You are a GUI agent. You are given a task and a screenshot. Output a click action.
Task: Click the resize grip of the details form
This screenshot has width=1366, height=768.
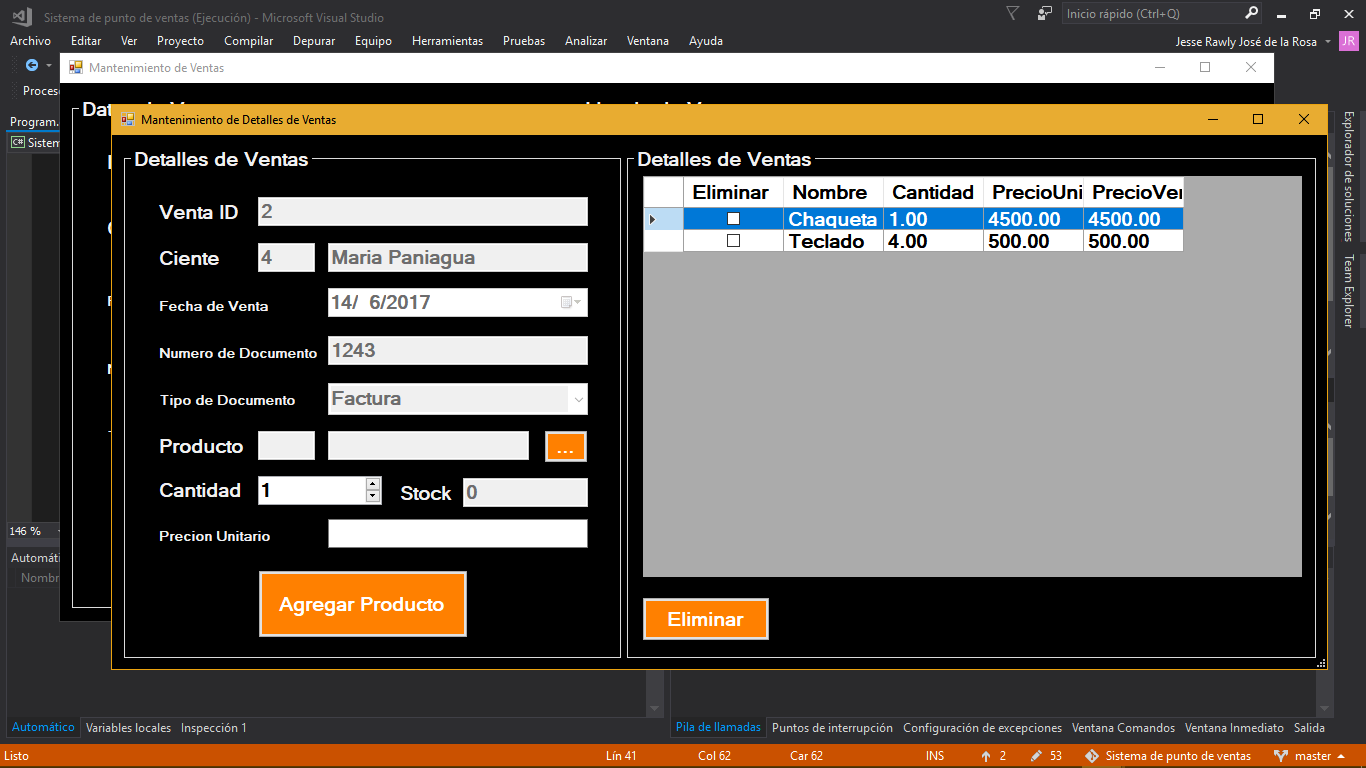point(1321,663)
